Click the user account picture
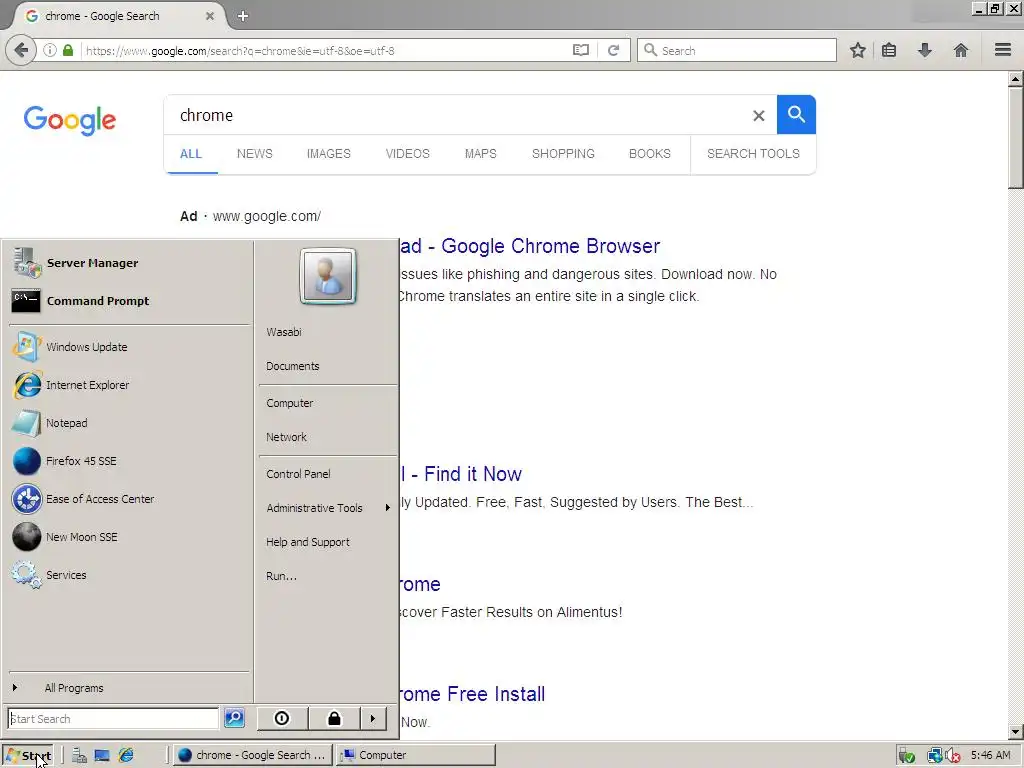The width and height of the screenshot is (1024, 768). (328, 276)
